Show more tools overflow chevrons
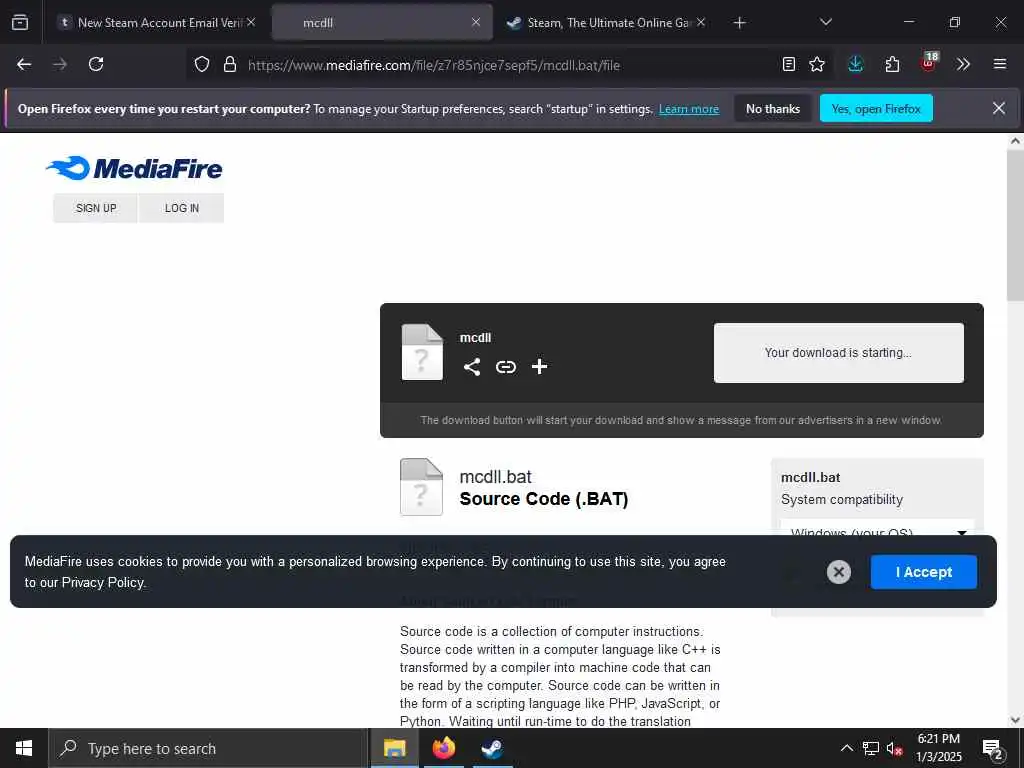 click(x=963, y=64)
